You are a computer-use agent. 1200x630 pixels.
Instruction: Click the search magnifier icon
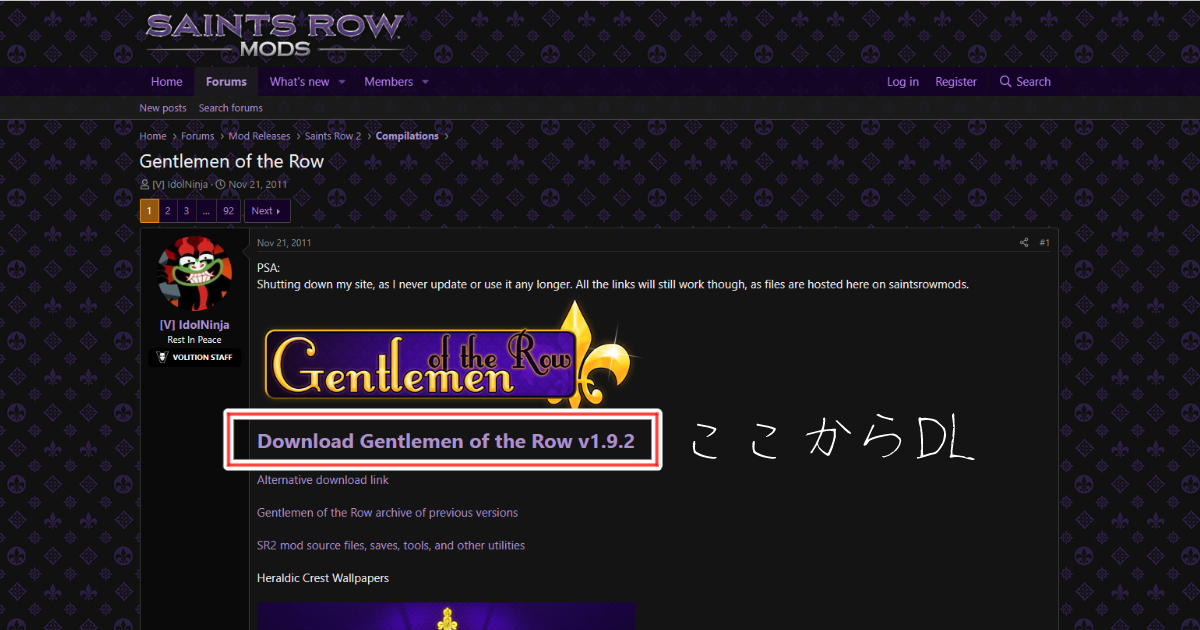[x=1006, y=82]
